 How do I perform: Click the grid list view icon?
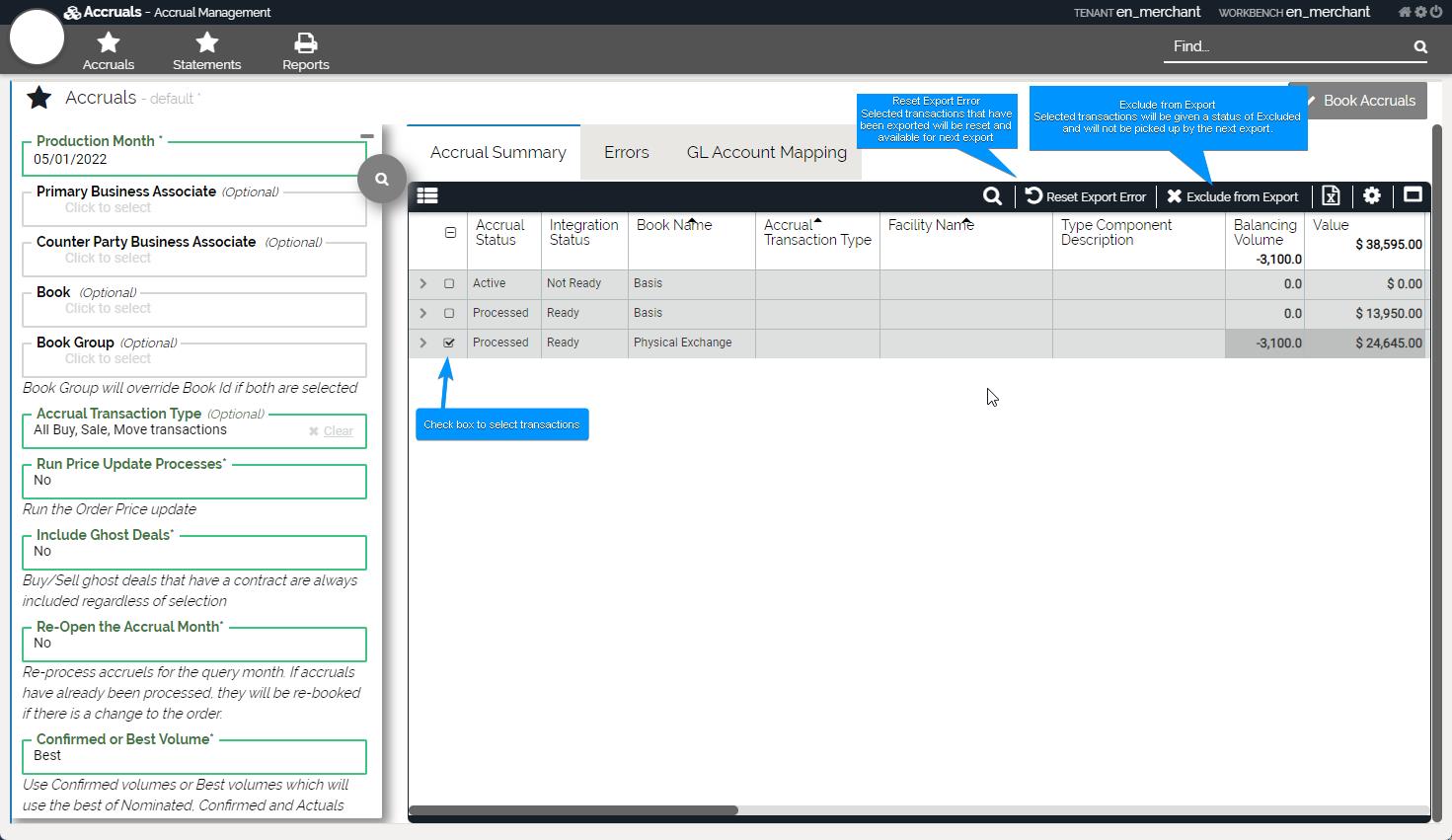click(427, 196)
